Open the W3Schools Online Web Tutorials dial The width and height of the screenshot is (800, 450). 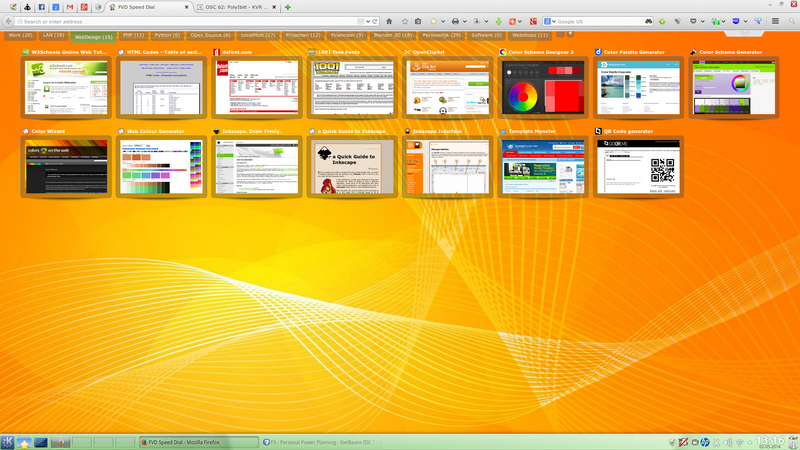66,87
